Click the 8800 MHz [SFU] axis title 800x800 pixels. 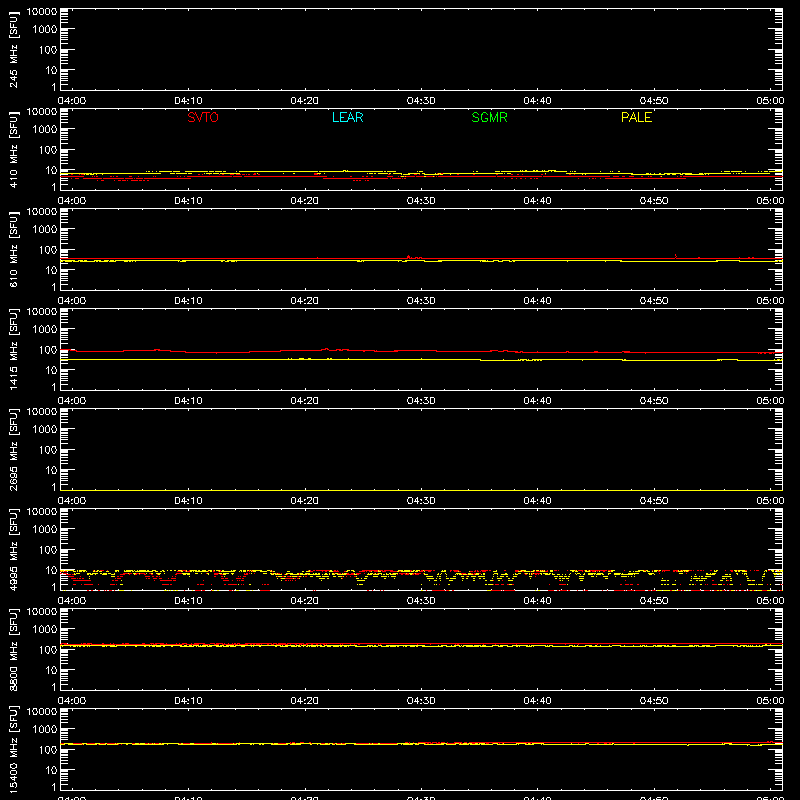[13, 649]
